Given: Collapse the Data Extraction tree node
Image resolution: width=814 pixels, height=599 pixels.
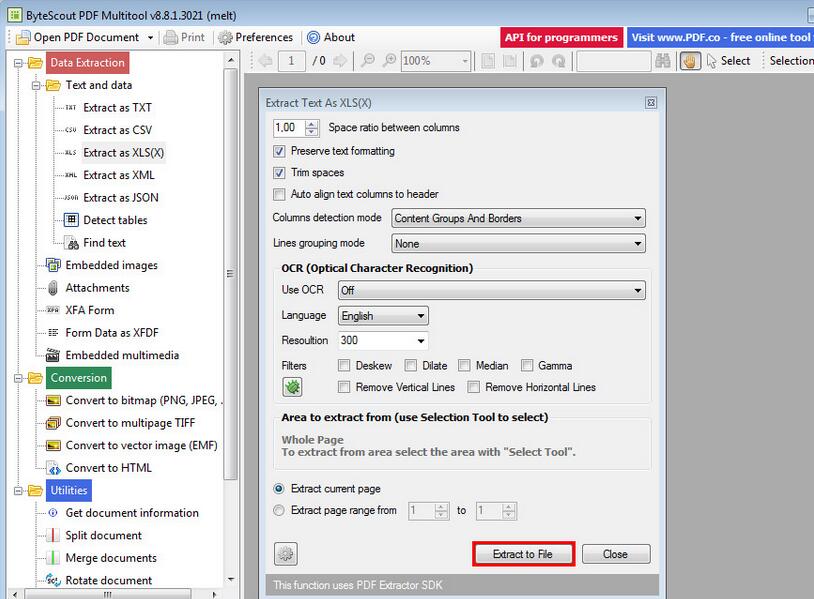Looking at the screenshot, I should pos(19,63).
